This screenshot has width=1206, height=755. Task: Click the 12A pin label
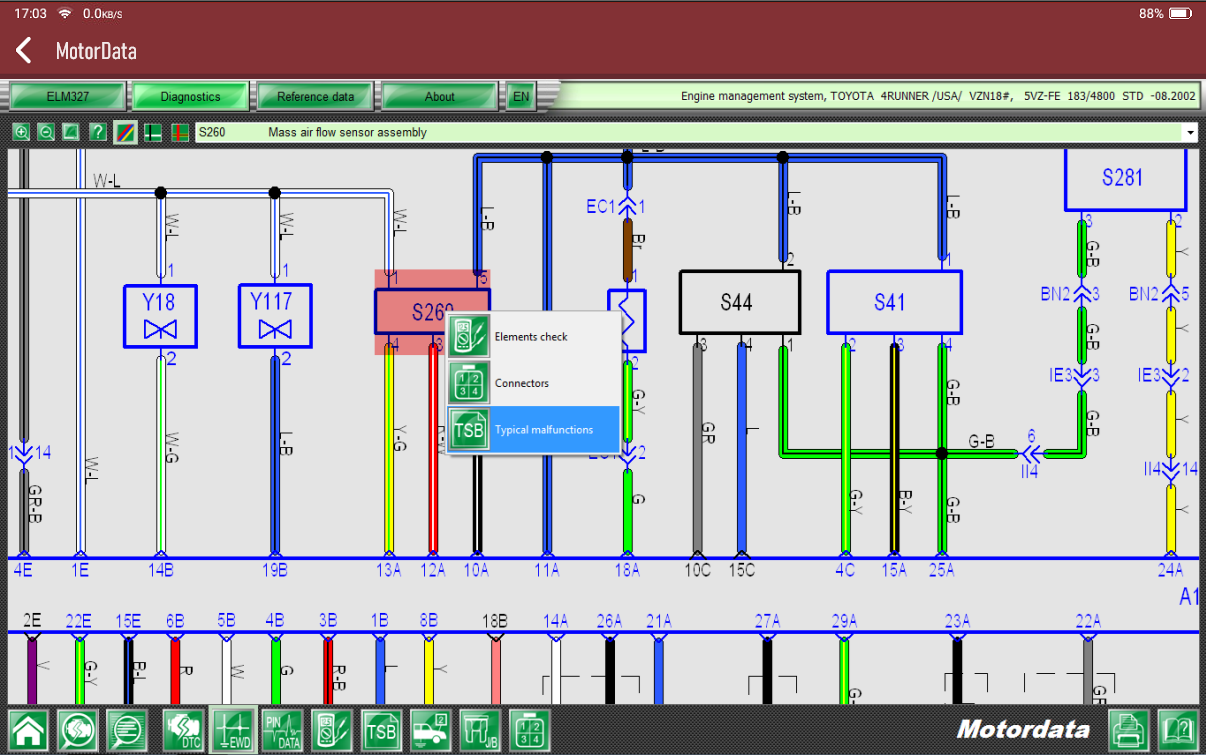(x=433, y=570)
